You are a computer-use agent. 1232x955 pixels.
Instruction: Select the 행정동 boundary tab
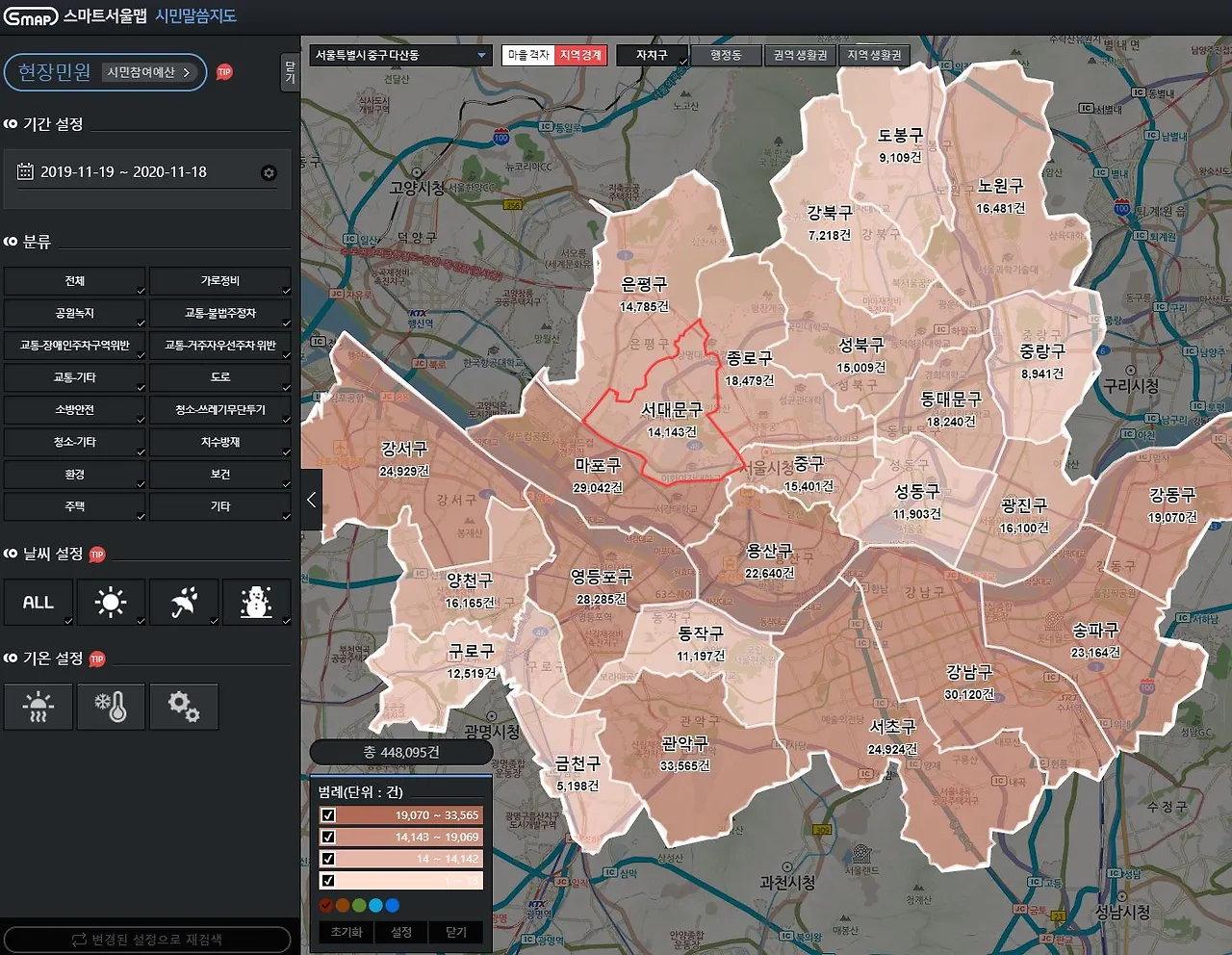726,56
